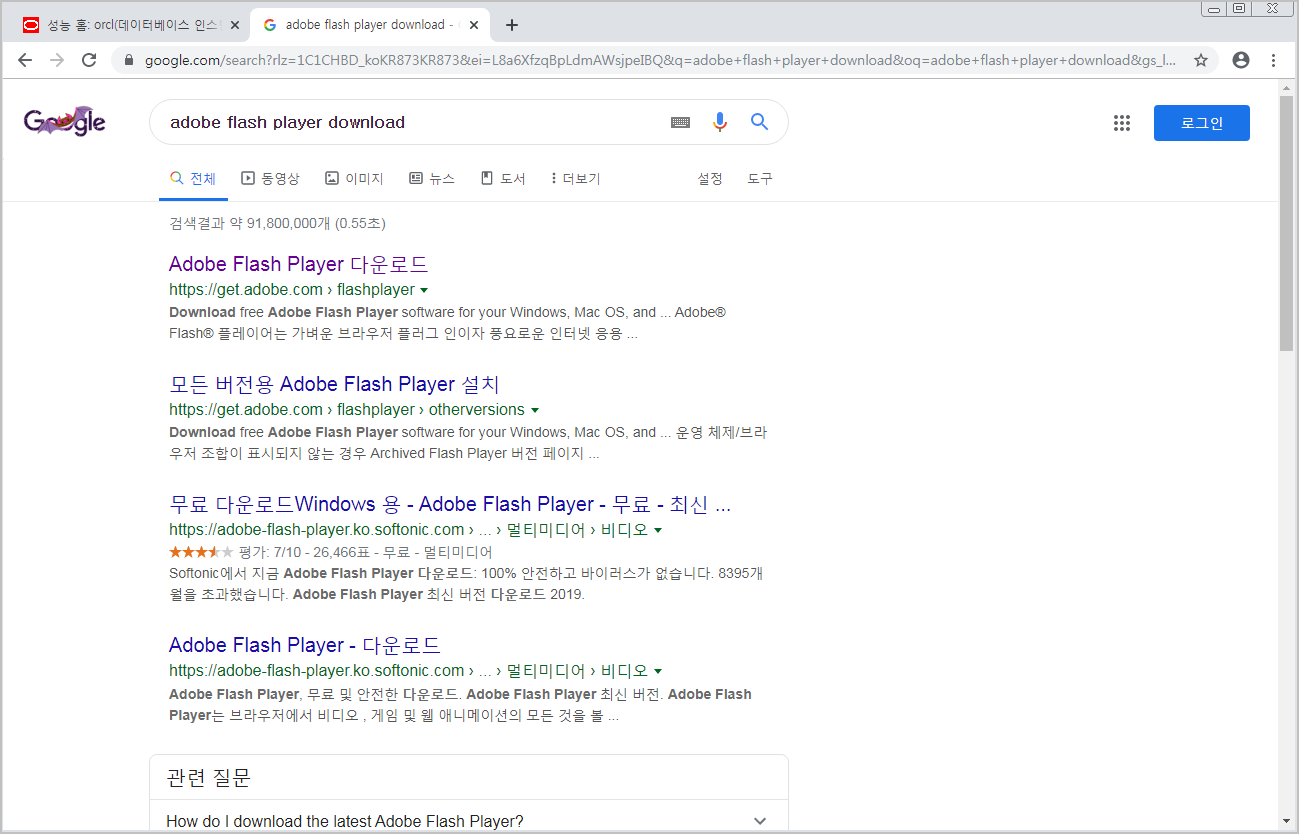Image resolution: width=1299 pixels, height=834 pixels.
Task: Open a new tab with plus icon
Action: coord(512,25)
